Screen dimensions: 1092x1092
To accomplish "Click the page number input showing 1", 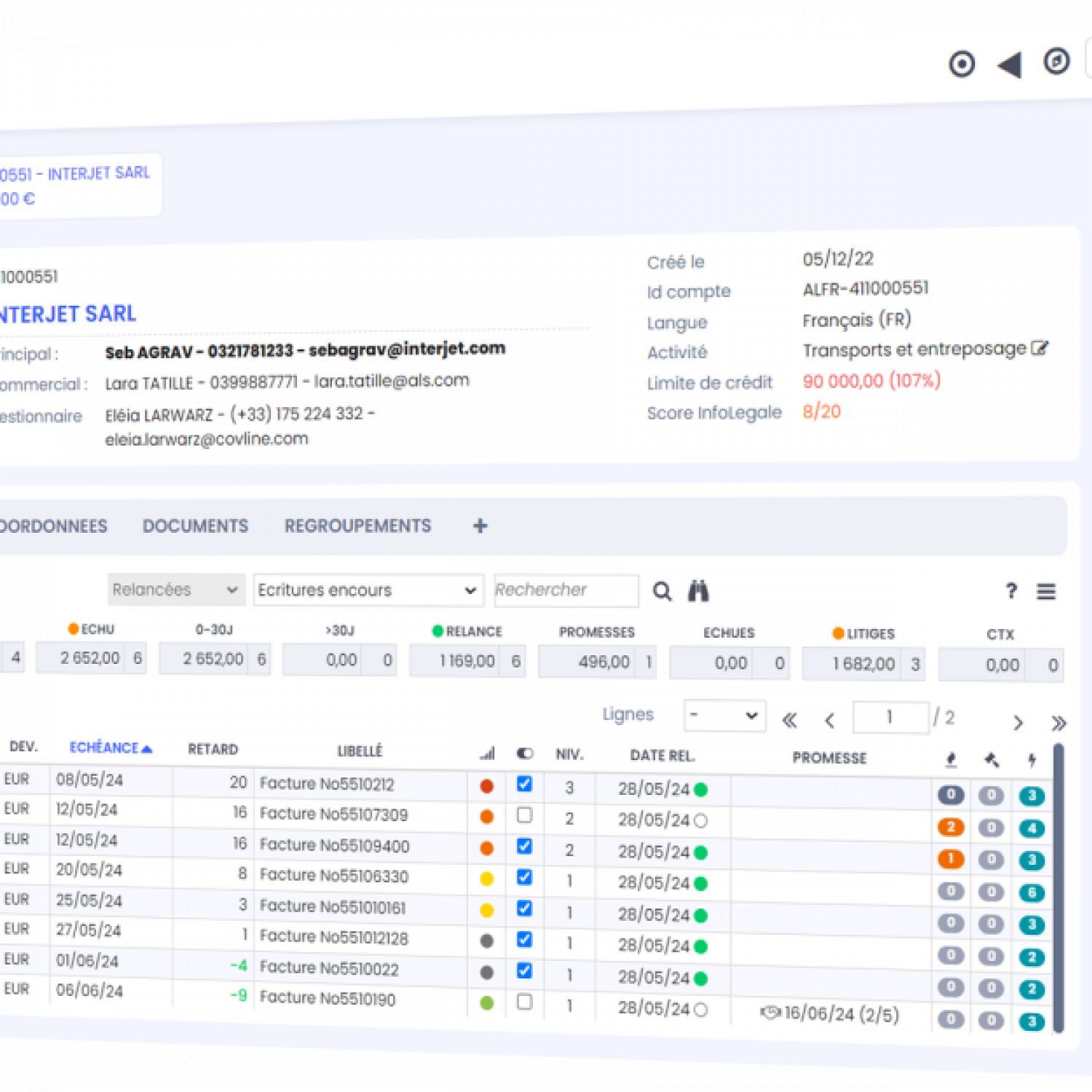I will coord(890,717).
